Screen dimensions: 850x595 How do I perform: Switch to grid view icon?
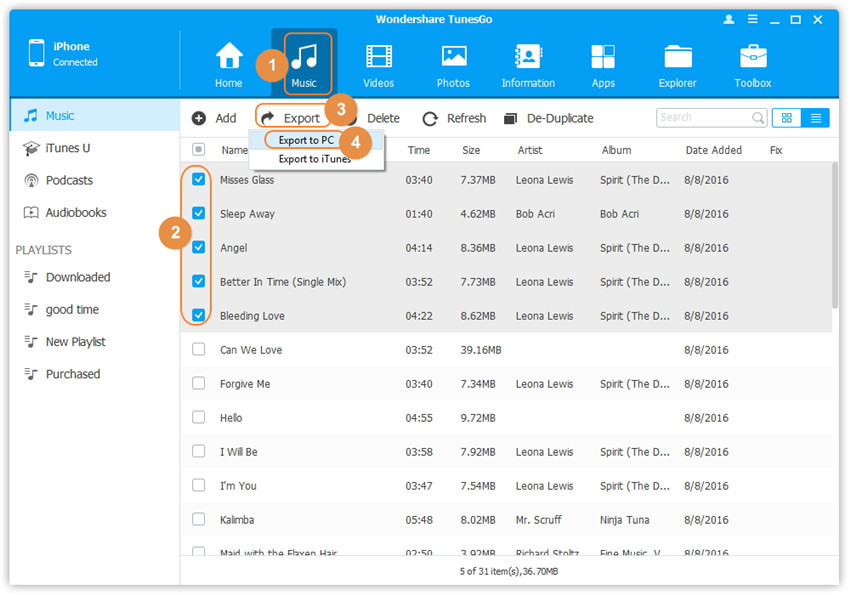tap(786, 118)
